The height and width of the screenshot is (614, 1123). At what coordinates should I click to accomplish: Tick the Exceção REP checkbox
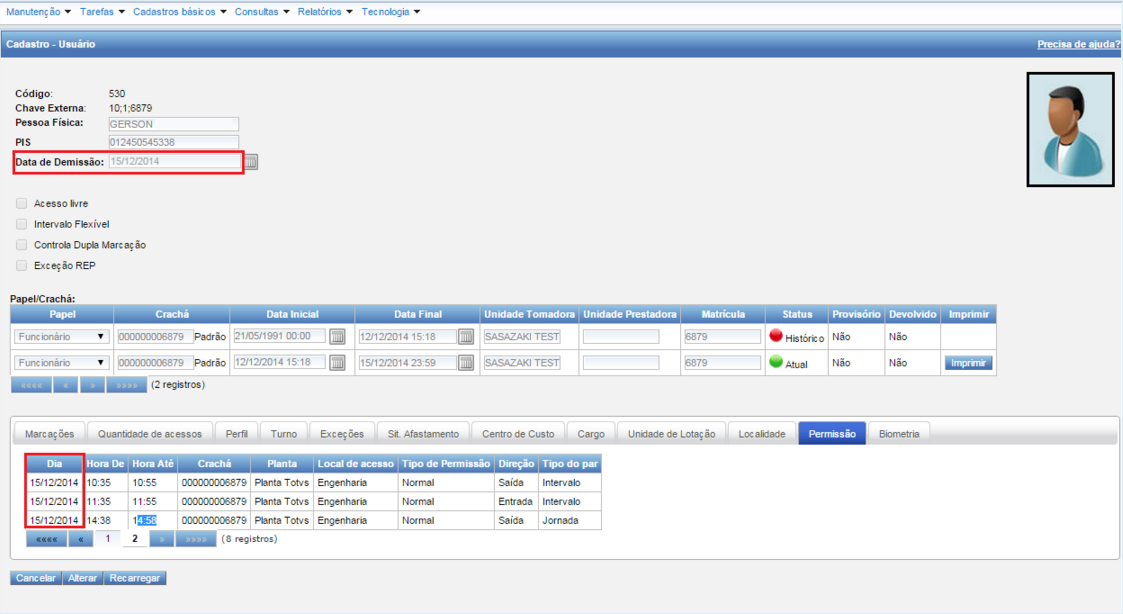click(x=21, y=266)
